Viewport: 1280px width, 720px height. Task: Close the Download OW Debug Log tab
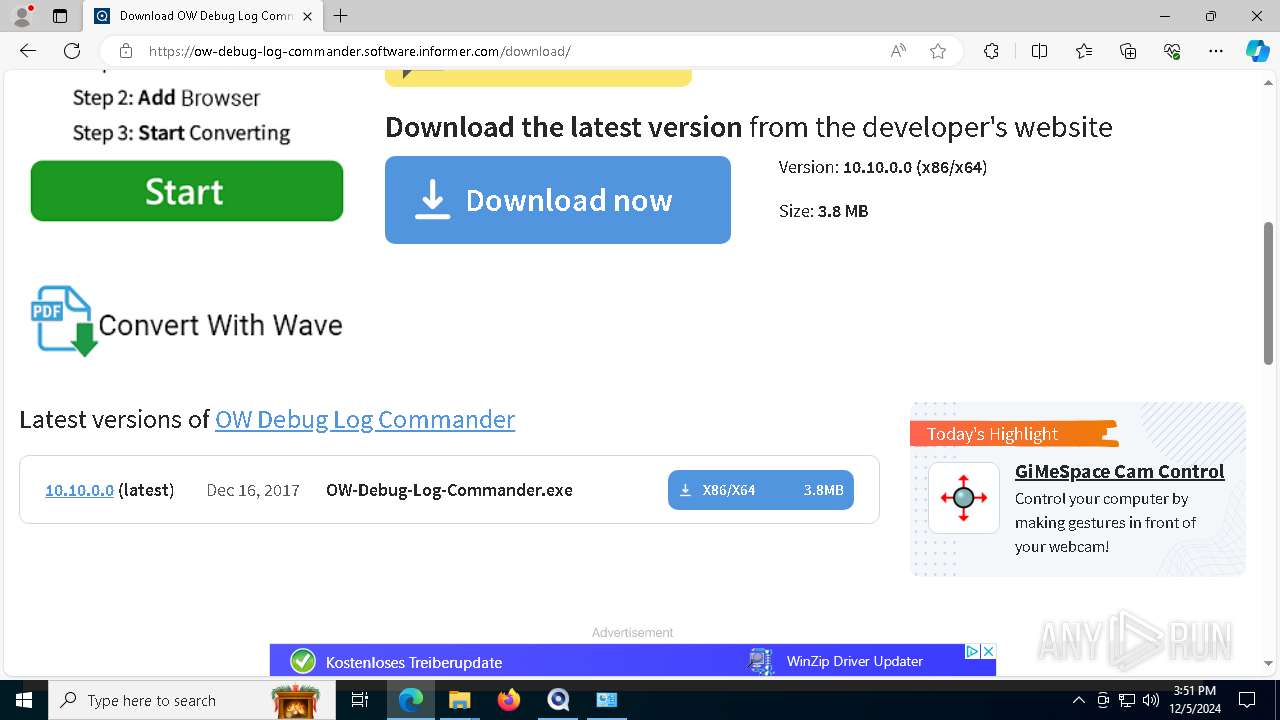coord(307,16)
